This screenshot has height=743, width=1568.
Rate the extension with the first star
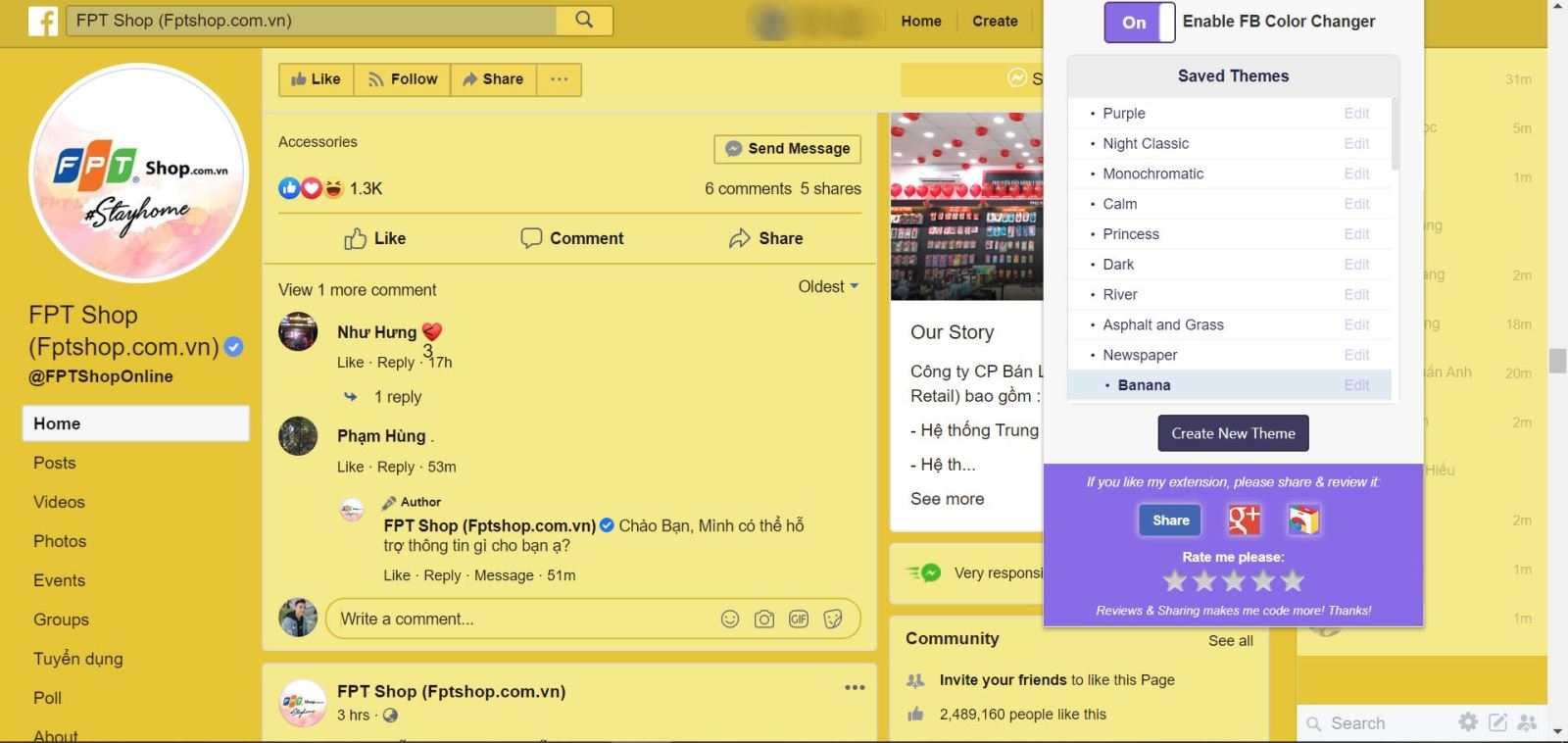coord(1175,581)
